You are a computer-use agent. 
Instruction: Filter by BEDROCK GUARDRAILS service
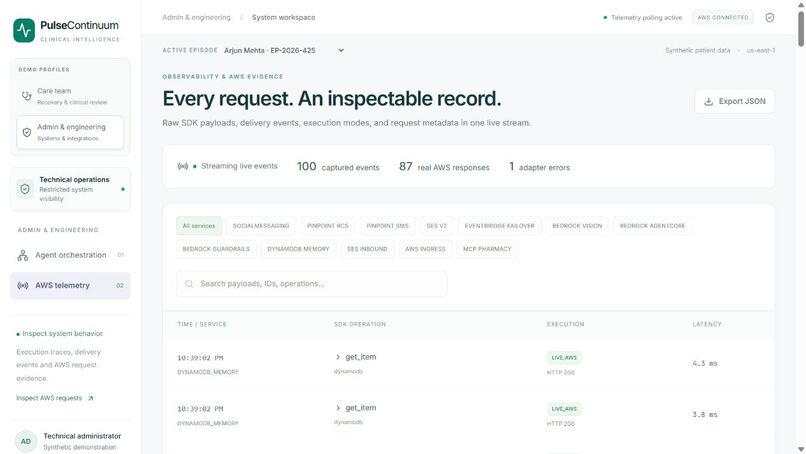[x=216, y=249]
